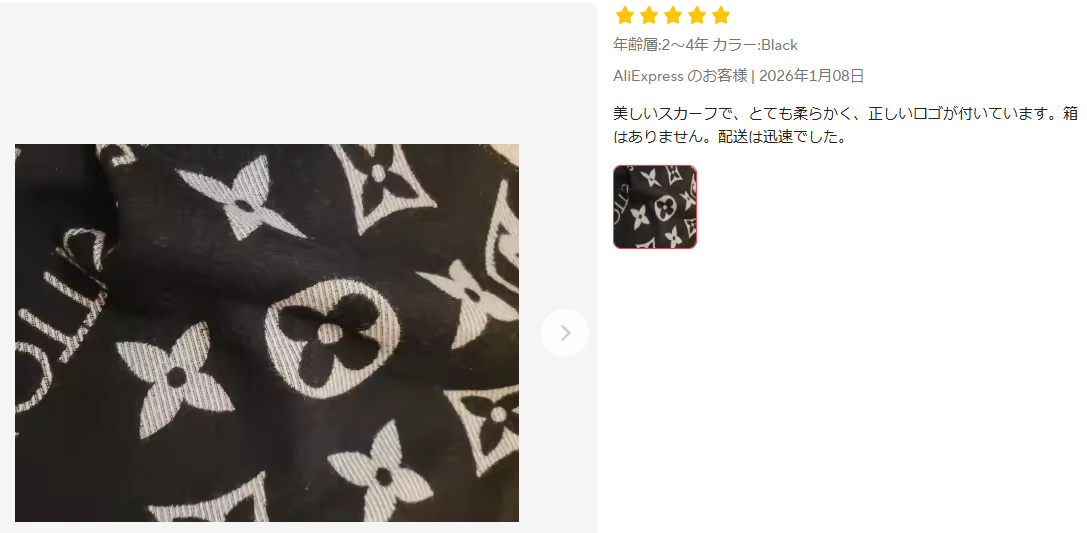1087x533 pixels.
Task: Select the third rating star
Action: point(673,15)
